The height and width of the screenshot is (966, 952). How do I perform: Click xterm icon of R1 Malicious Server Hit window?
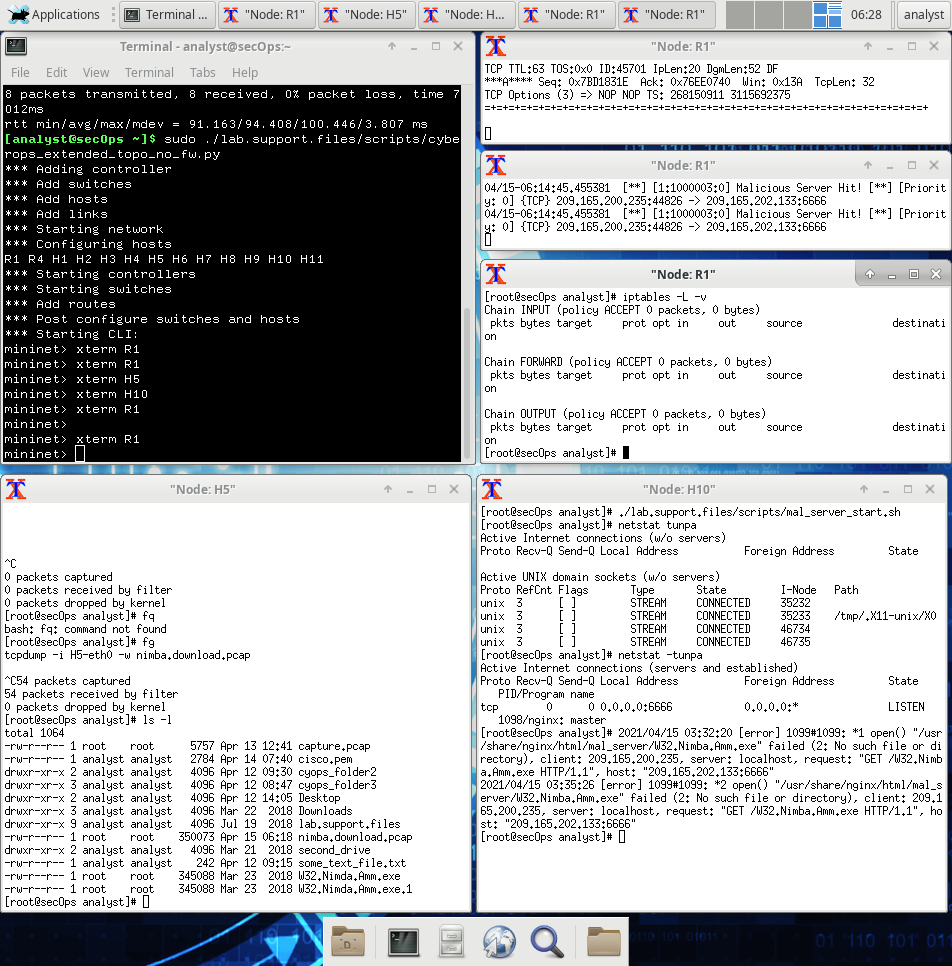496,165
